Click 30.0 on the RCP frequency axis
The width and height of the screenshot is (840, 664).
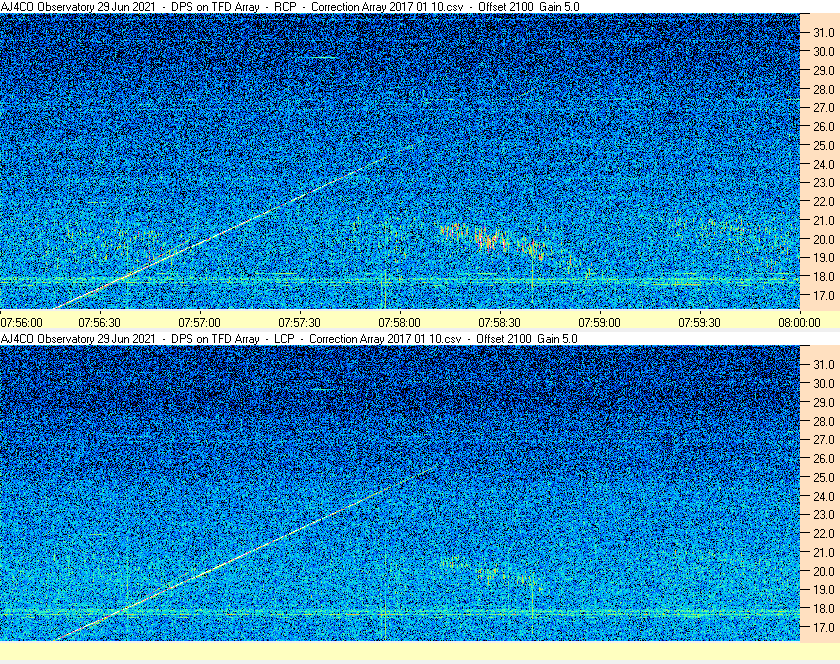point(824,51)
